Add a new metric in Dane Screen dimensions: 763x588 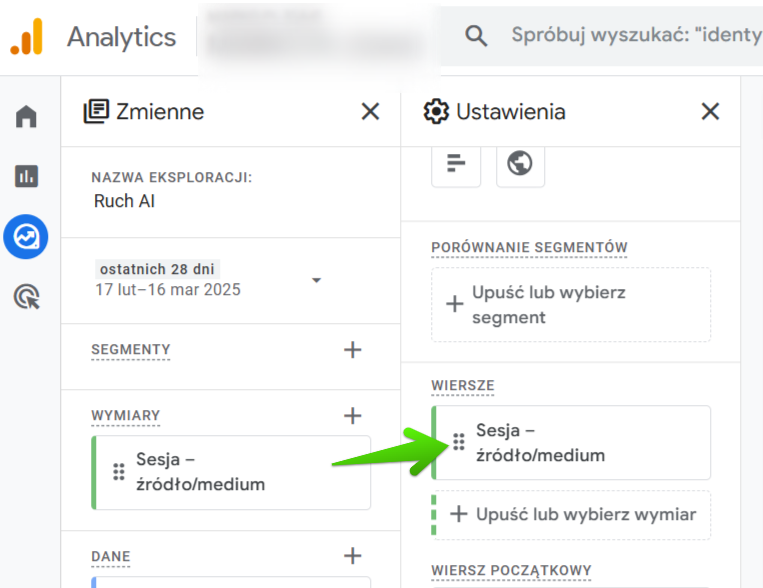352,557
